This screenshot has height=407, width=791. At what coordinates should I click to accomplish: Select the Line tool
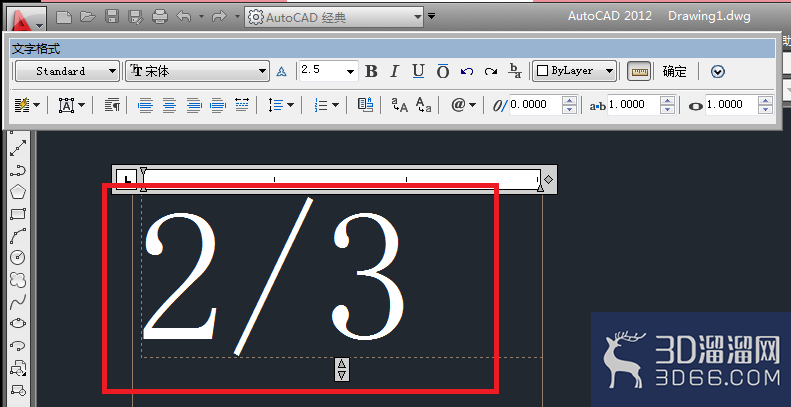coord(18,148)
